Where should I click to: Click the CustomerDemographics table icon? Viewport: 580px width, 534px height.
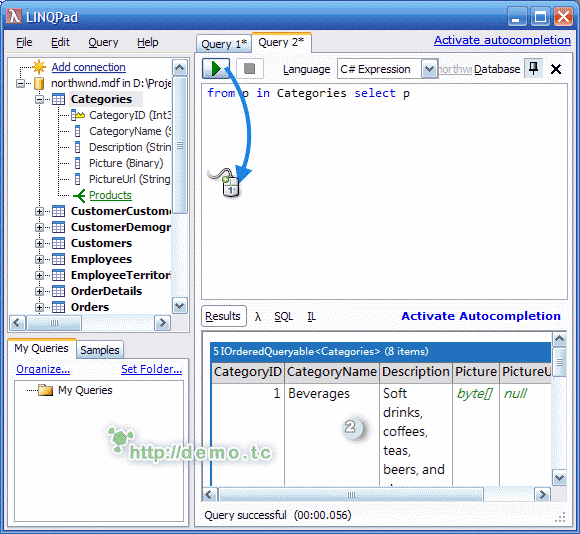(58, 227)
